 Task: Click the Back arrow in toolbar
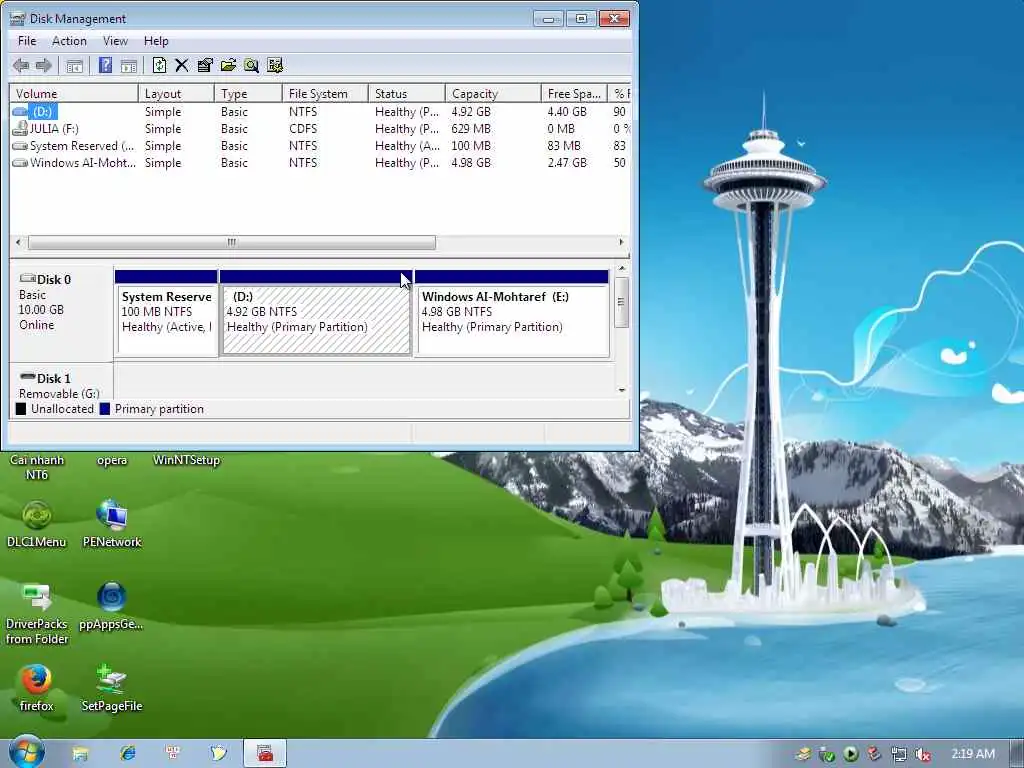21,65
